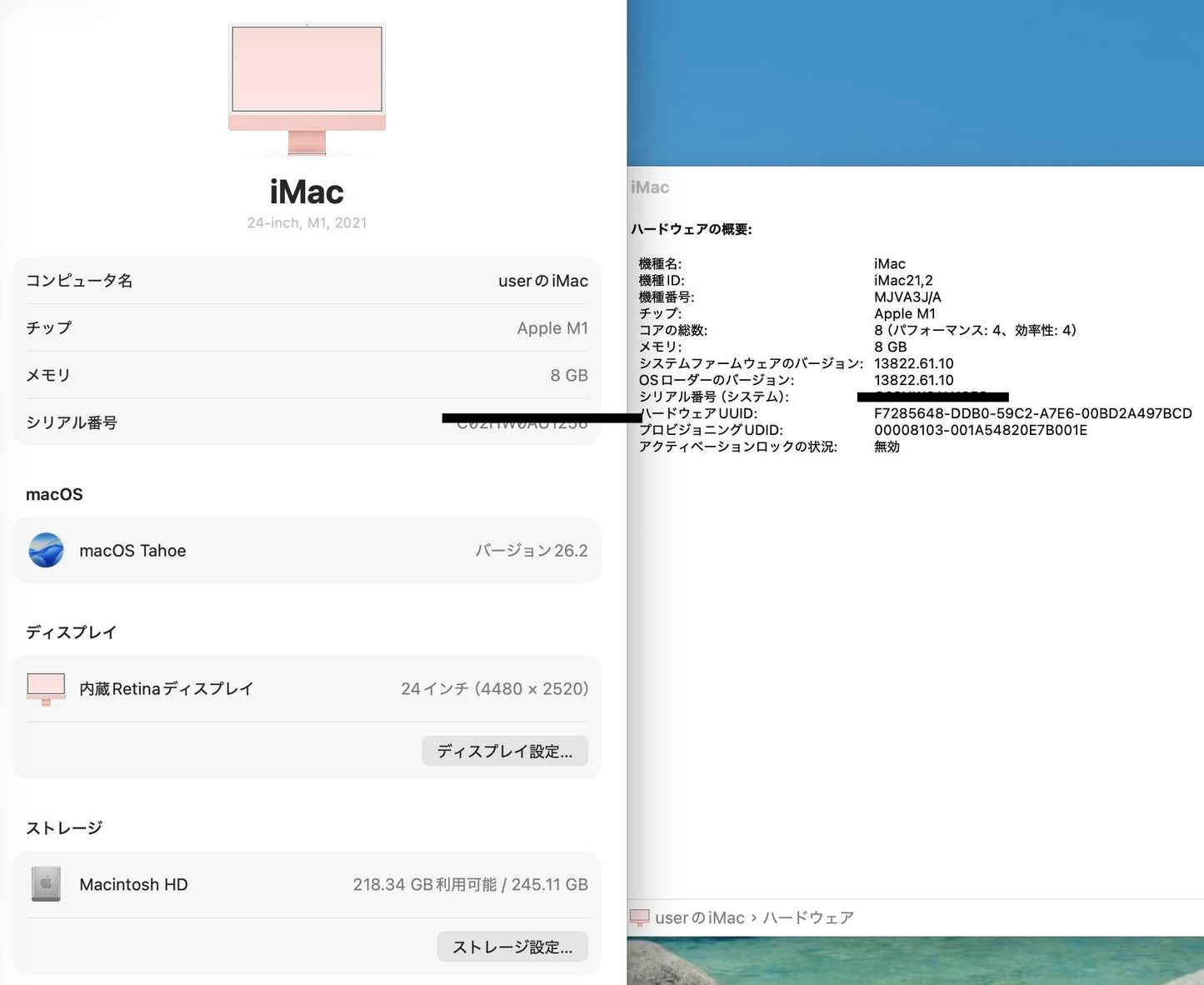Click the pink iMac illustration at top

tap(307, 89)
